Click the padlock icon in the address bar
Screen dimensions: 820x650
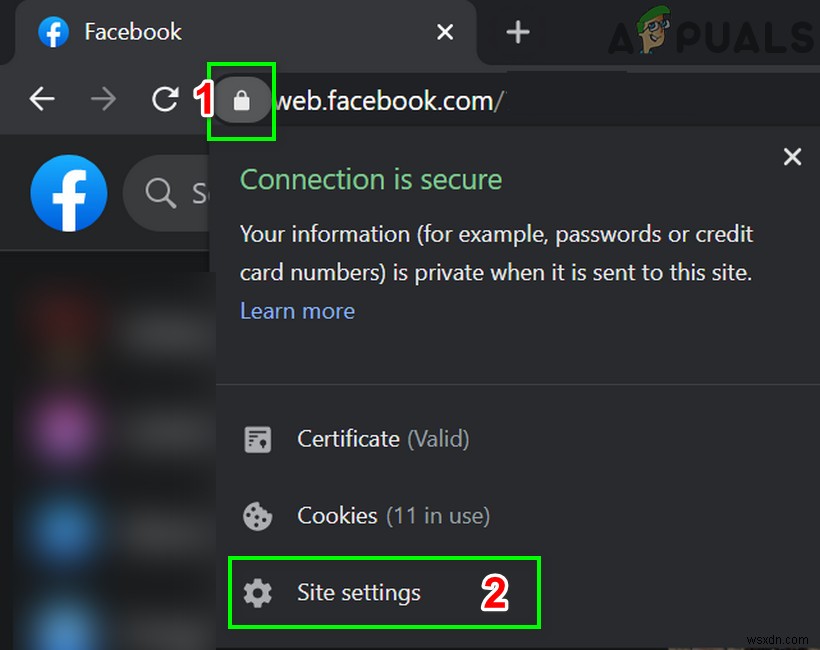(241, 100)
